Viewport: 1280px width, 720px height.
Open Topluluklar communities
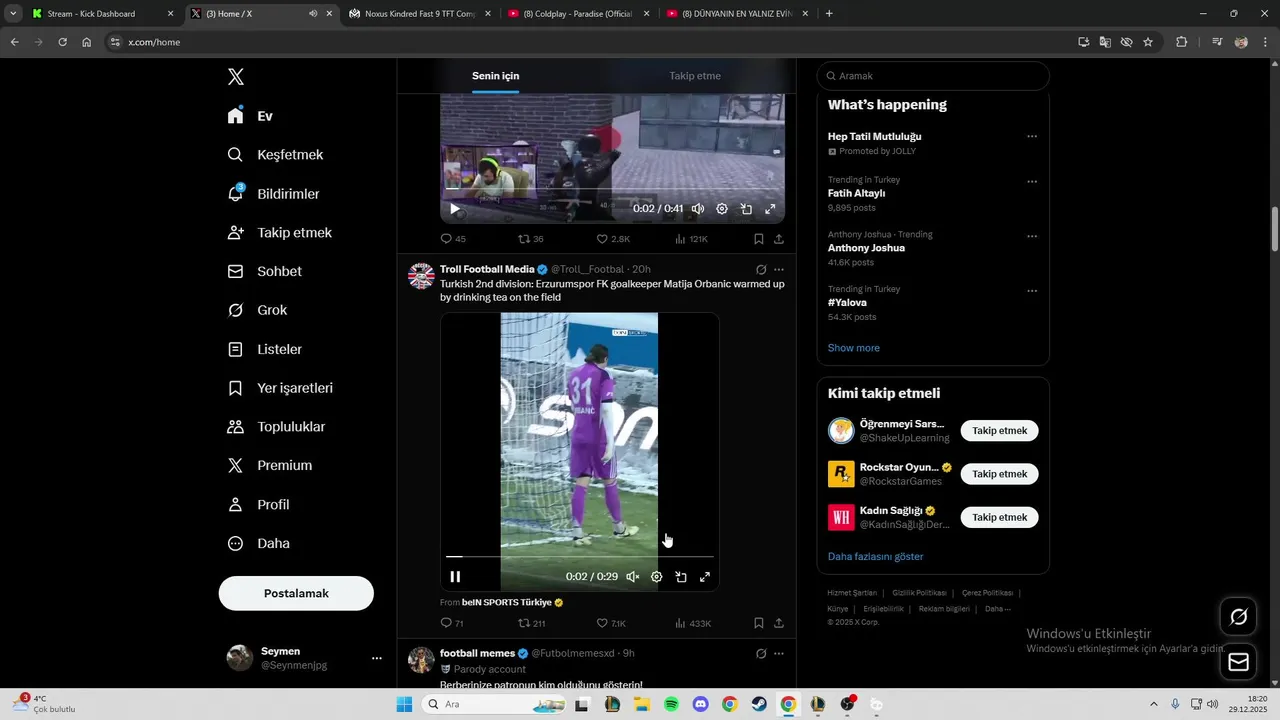coord(276,427)
